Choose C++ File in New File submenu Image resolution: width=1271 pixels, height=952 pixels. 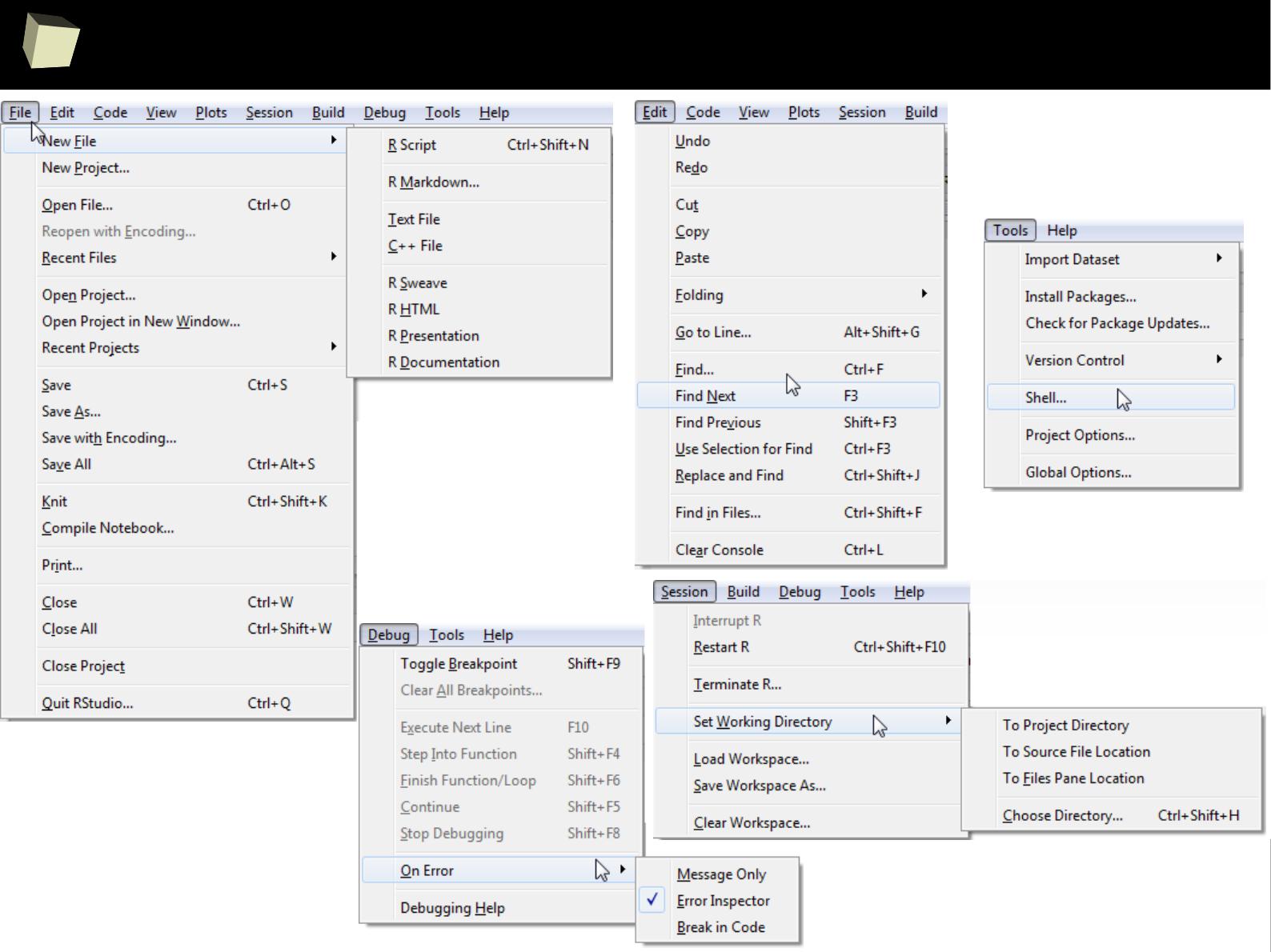point(415,246)
